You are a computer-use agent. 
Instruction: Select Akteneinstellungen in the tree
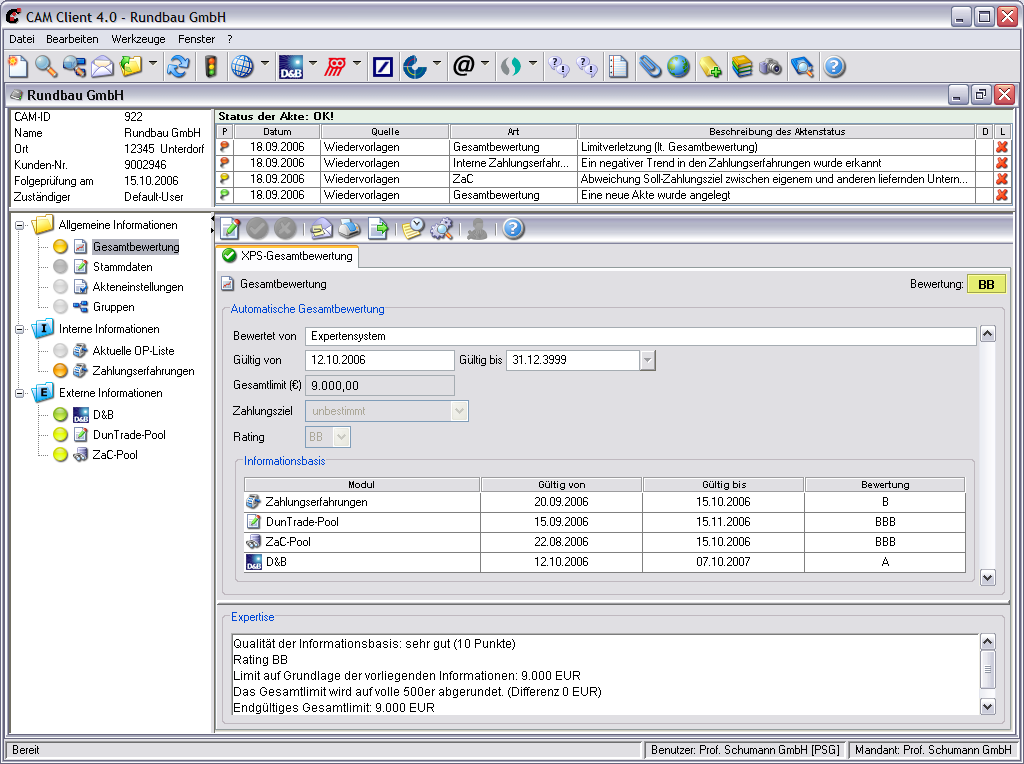(138, 287)
